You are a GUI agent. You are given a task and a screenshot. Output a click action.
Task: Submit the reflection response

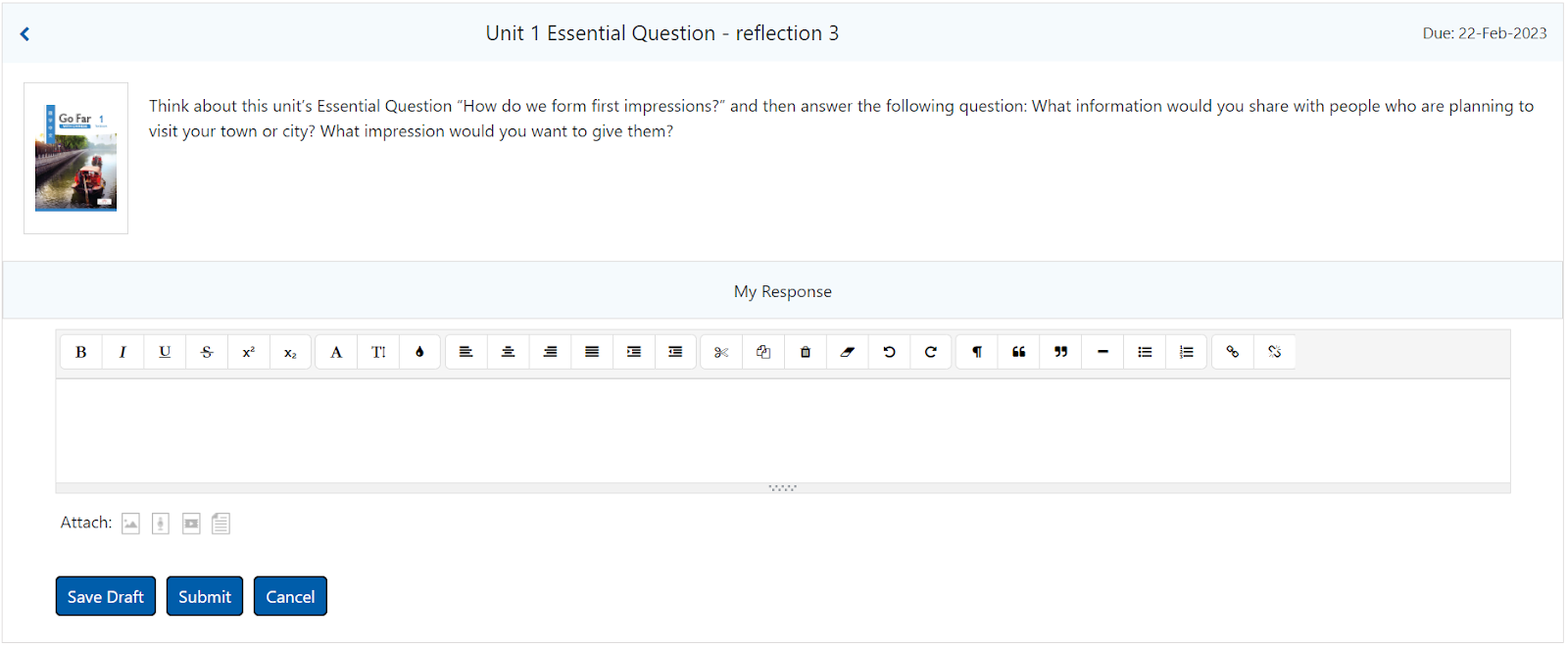coord(205,596)
